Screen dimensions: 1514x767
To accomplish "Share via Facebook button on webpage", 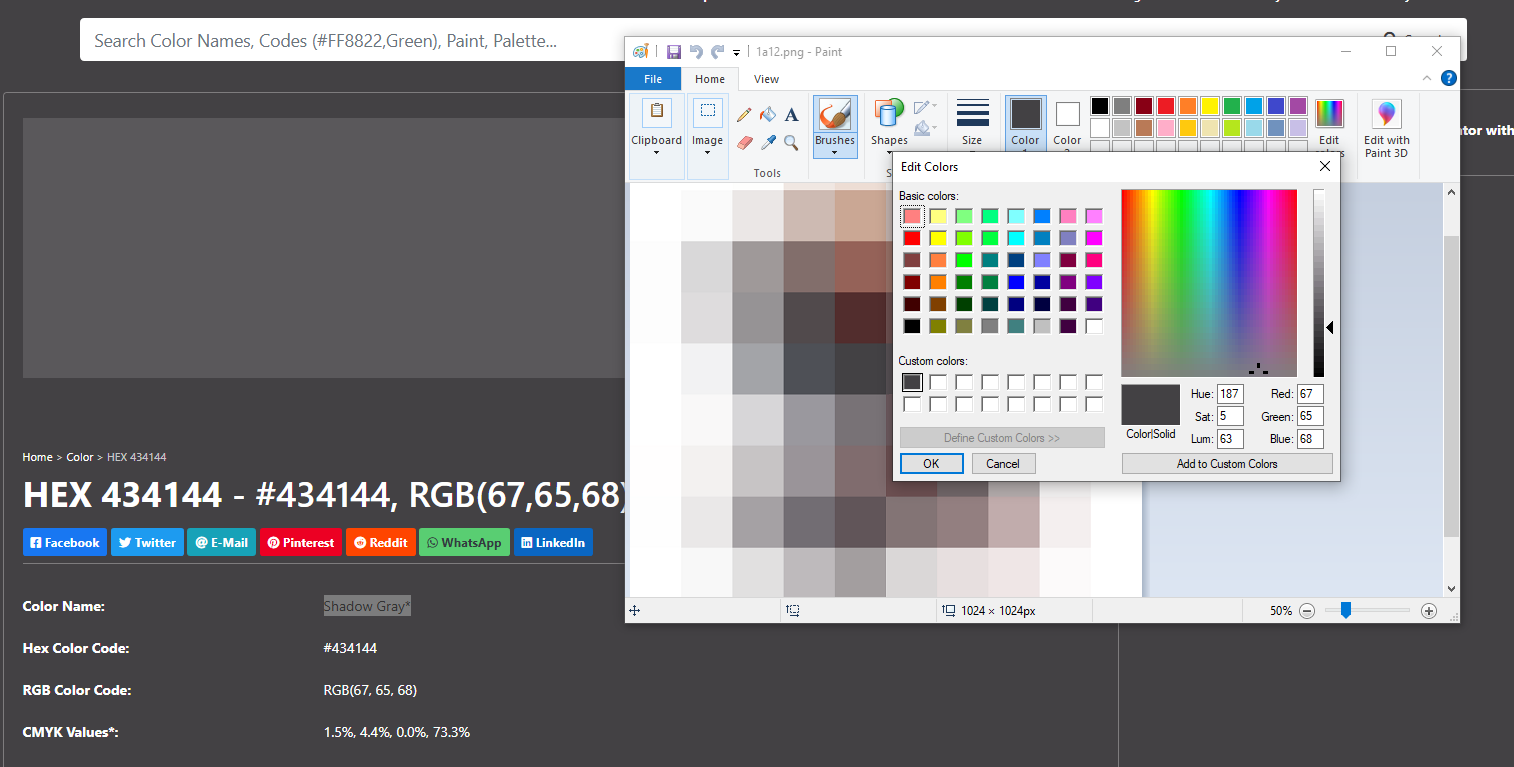I will pyautogui.click(x=65, y=542).
